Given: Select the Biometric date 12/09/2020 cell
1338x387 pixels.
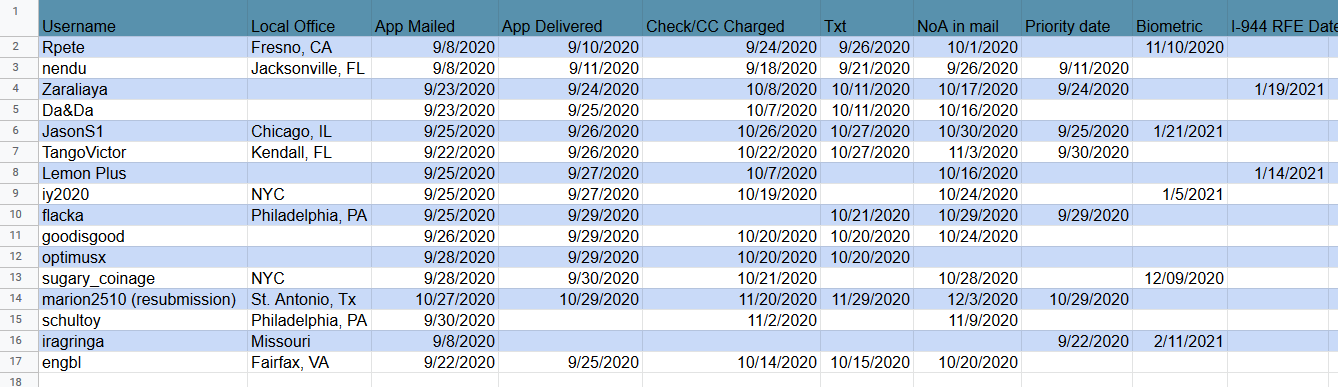Looking at the screenshot, I should pos(1180,278).
